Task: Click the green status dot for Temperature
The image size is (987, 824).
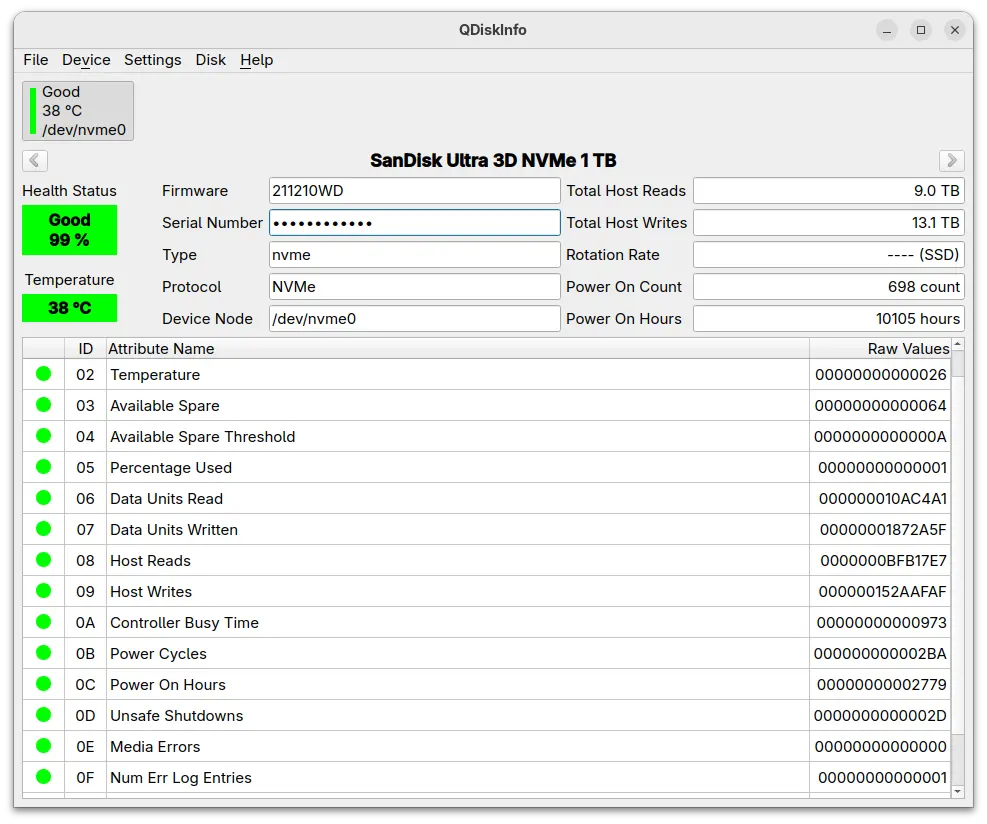Action: [43, 374]
